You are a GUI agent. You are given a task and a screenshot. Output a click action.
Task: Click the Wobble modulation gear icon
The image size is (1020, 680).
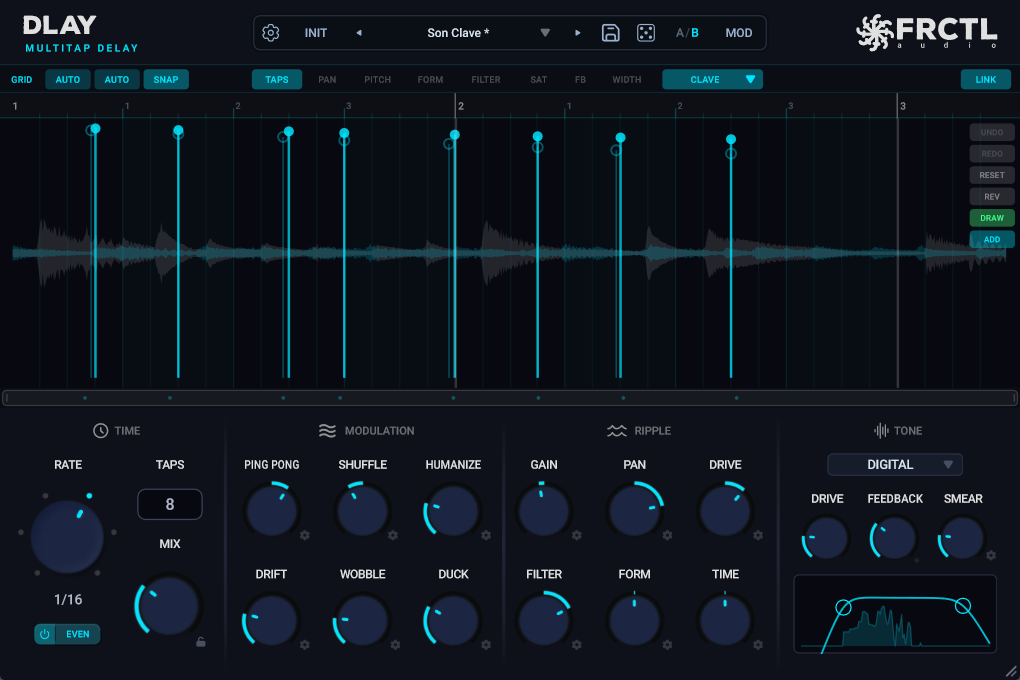(396, 645)
